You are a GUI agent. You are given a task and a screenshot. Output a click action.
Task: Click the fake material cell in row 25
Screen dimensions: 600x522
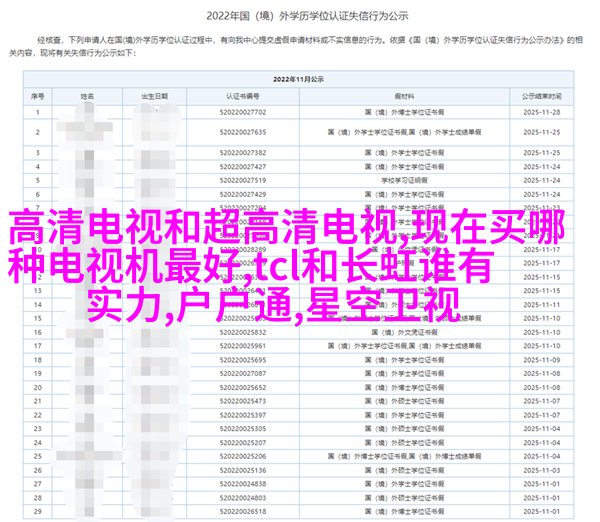pos(404,457)
